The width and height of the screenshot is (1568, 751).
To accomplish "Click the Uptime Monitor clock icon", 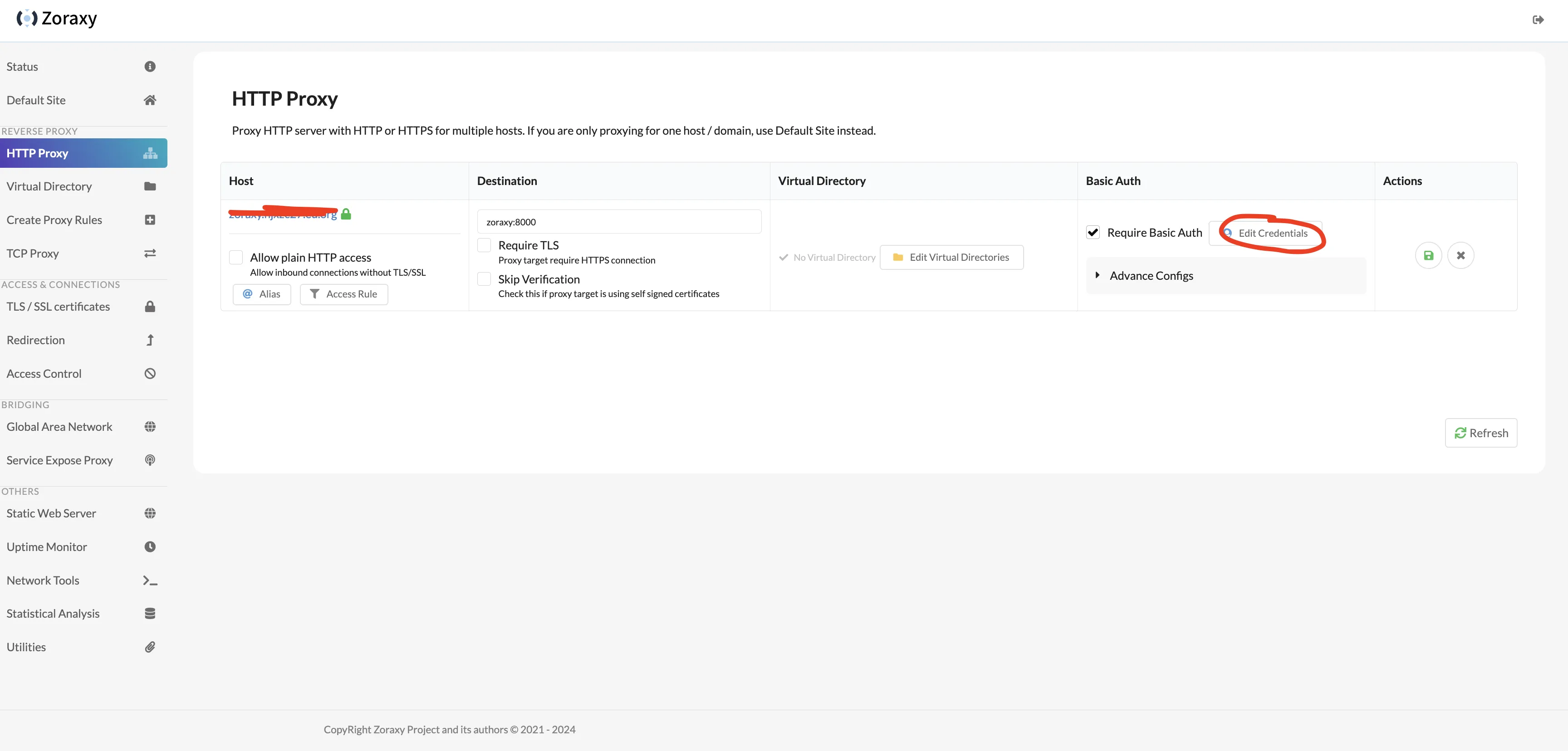I will point(150,546).
